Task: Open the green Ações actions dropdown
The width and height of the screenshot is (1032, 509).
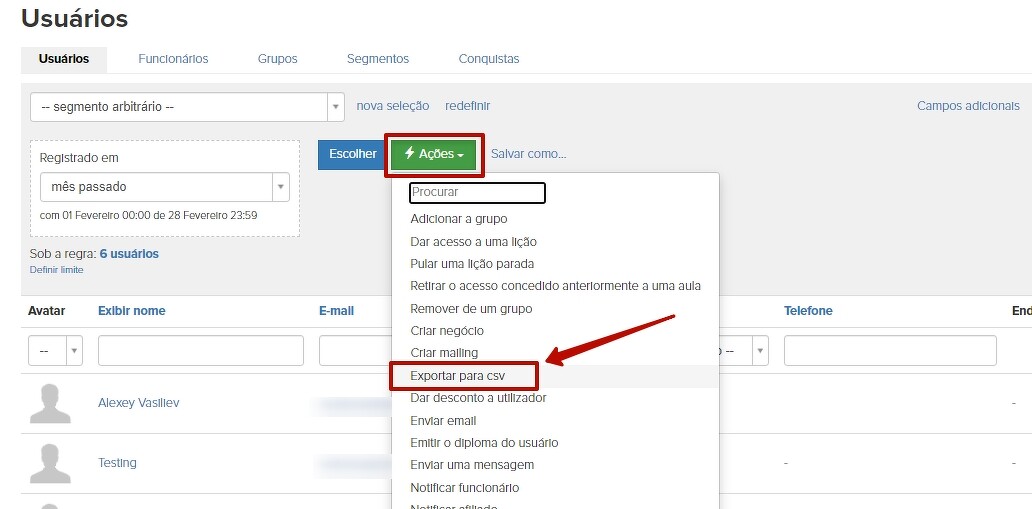Action: (x=434, y=154)
